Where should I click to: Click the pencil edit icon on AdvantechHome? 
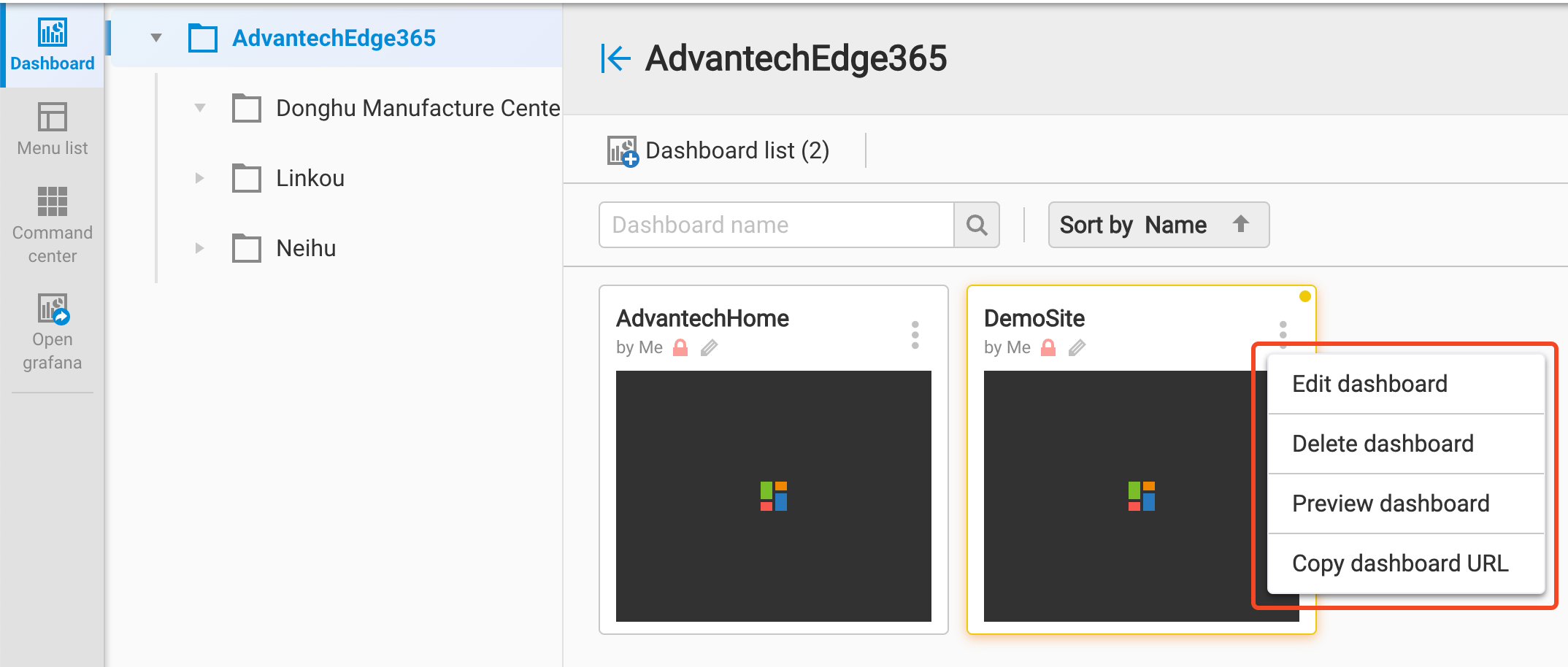709,347
